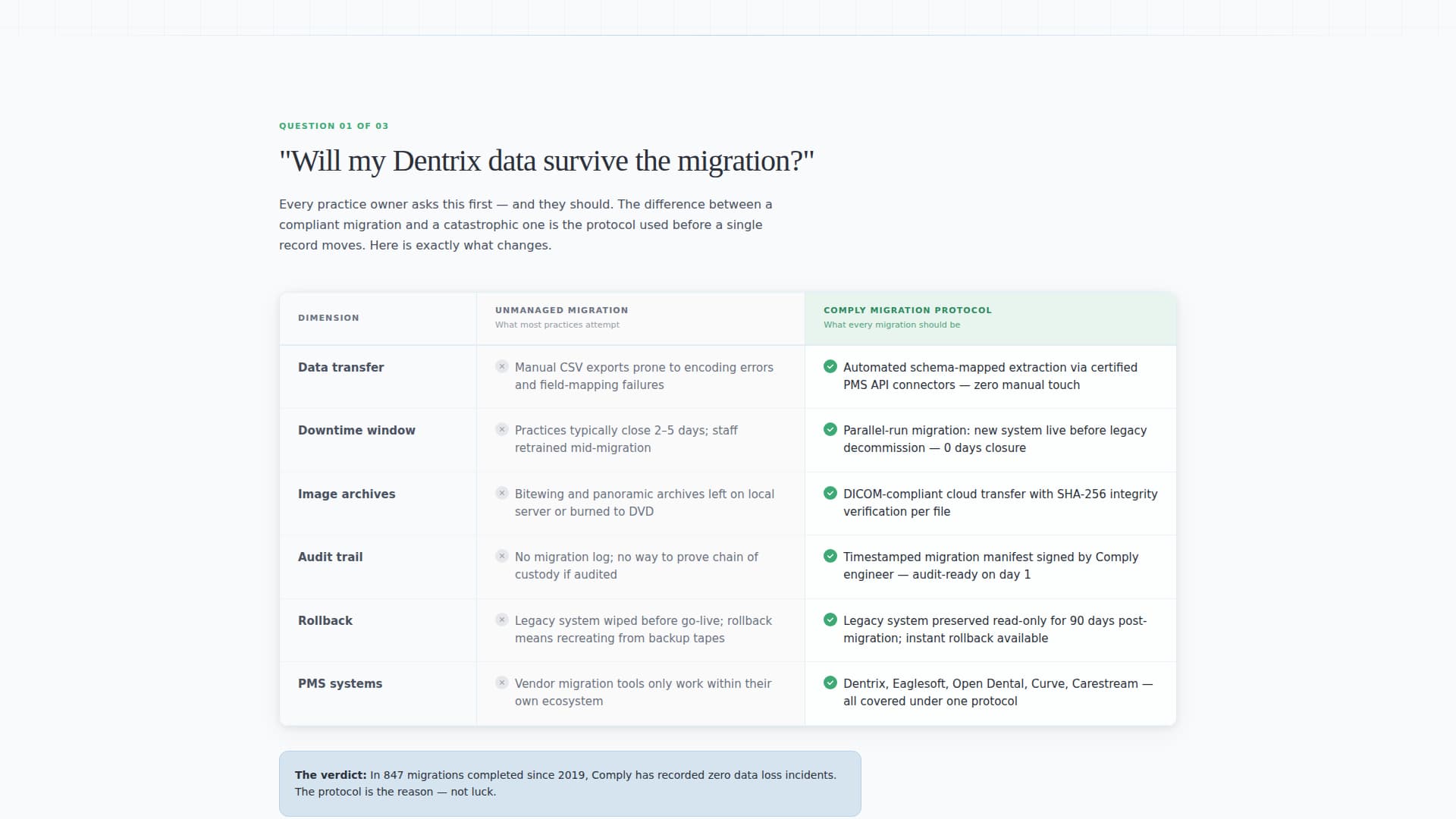
Task: Click the 'Dentrix, Eaglesoft, Open Dental' cell text
Action: tap(998, 692)
